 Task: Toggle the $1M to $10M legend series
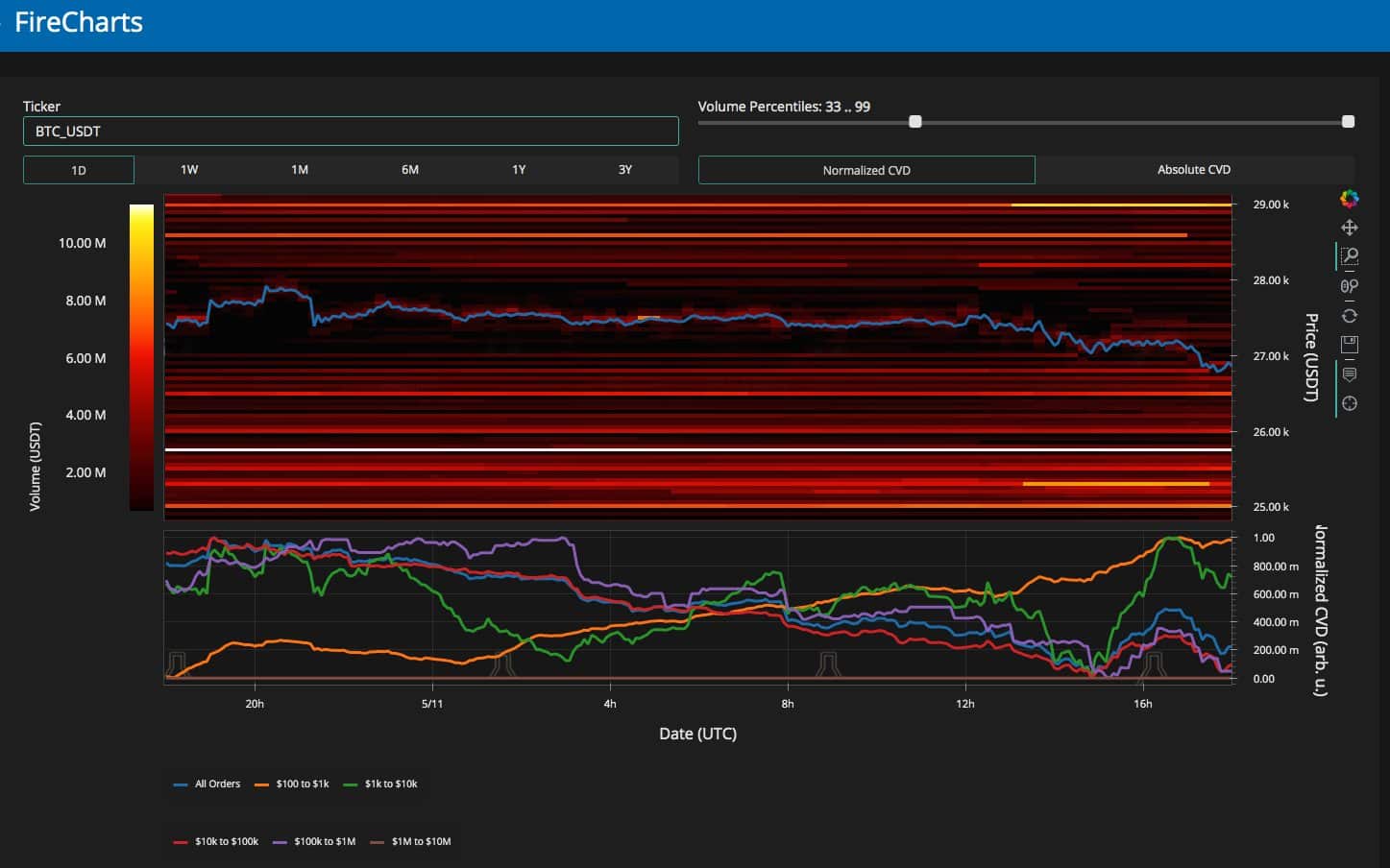[x=411, y=842]
